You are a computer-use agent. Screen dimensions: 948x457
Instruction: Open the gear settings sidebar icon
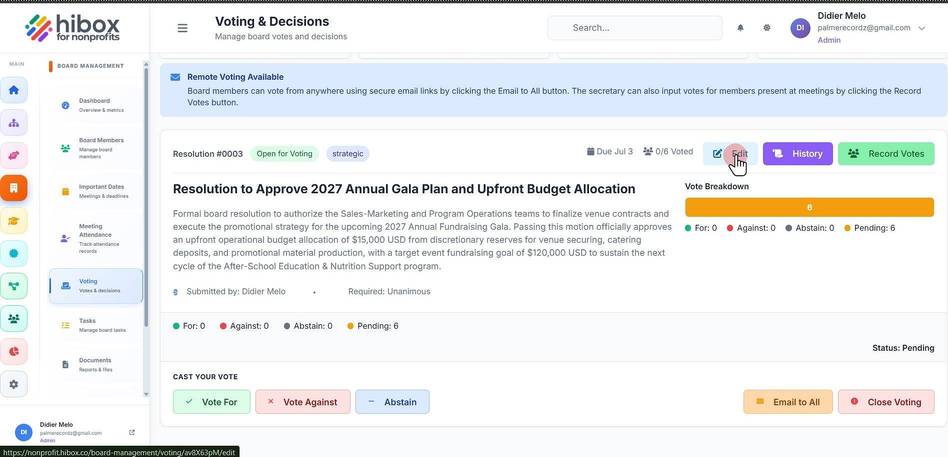click(x=14, y=384)
